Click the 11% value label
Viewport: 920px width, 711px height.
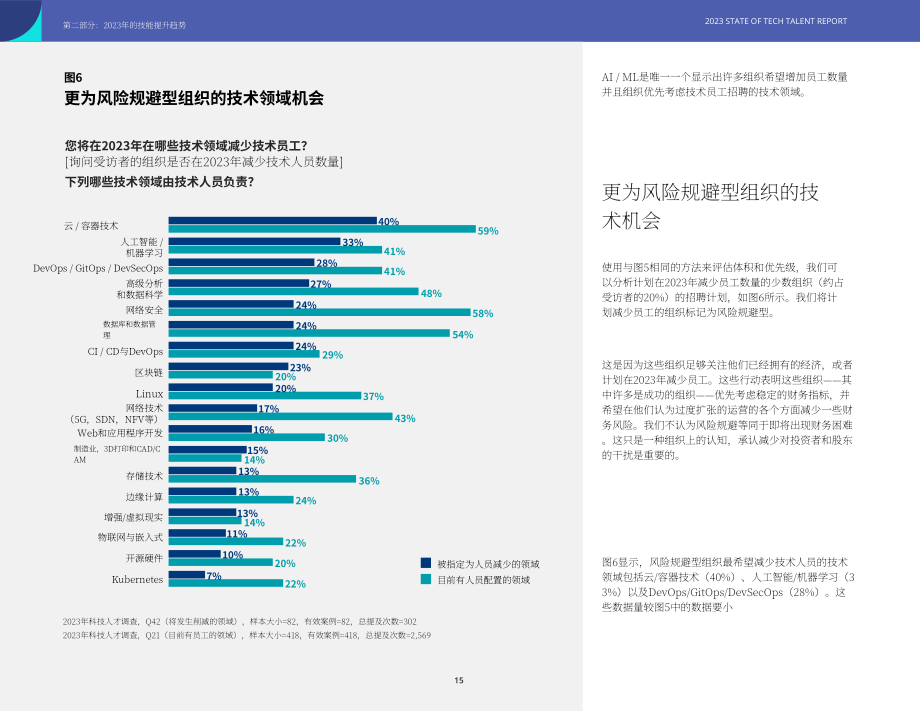pyautogui.click(x=237, y=534)
